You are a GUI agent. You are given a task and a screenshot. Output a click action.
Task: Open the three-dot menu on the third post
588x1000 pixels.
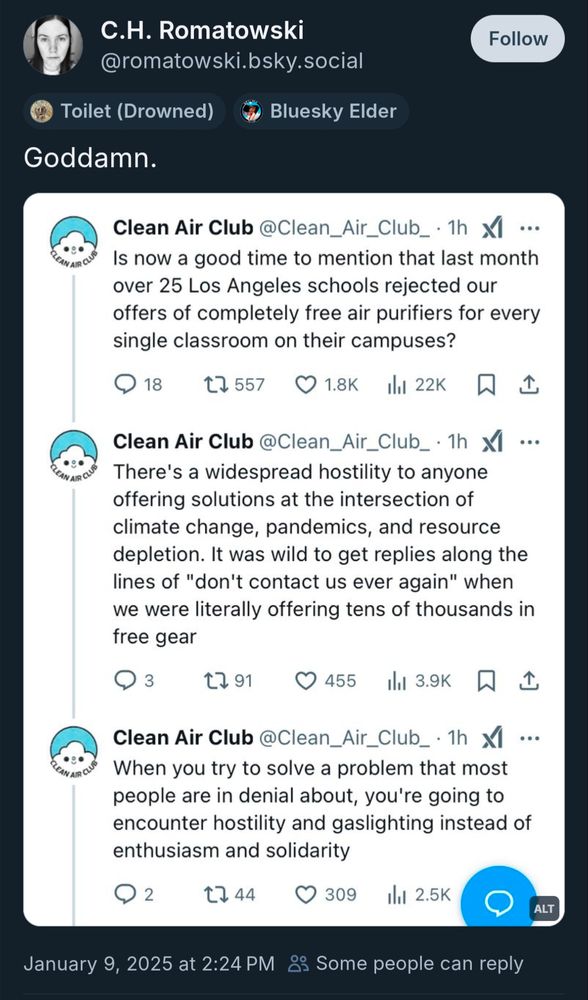[528, 738]
